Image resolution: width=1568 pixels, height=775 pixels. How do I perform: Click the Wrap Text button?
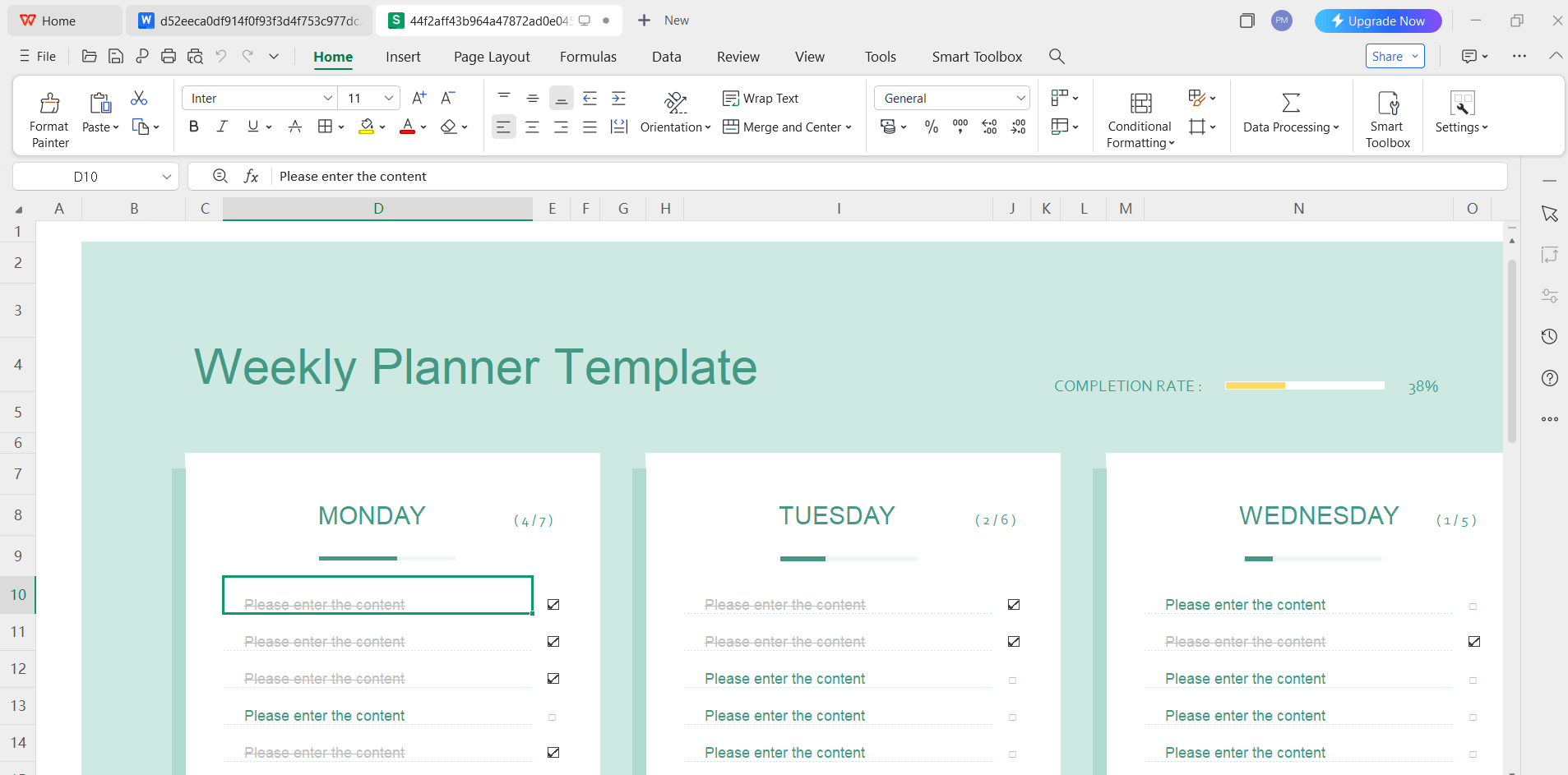tap(761, 99)
